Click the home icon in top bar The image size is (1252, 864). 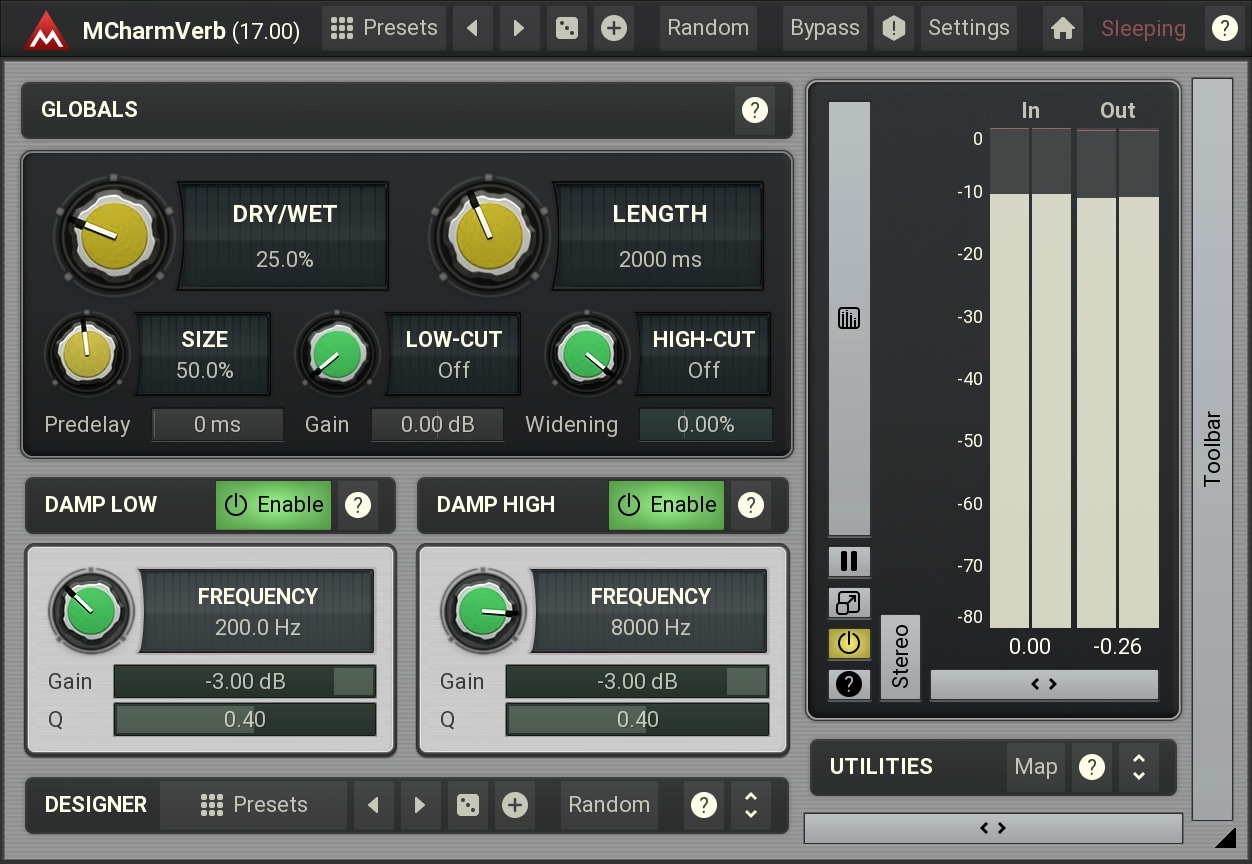[1063, 29]
